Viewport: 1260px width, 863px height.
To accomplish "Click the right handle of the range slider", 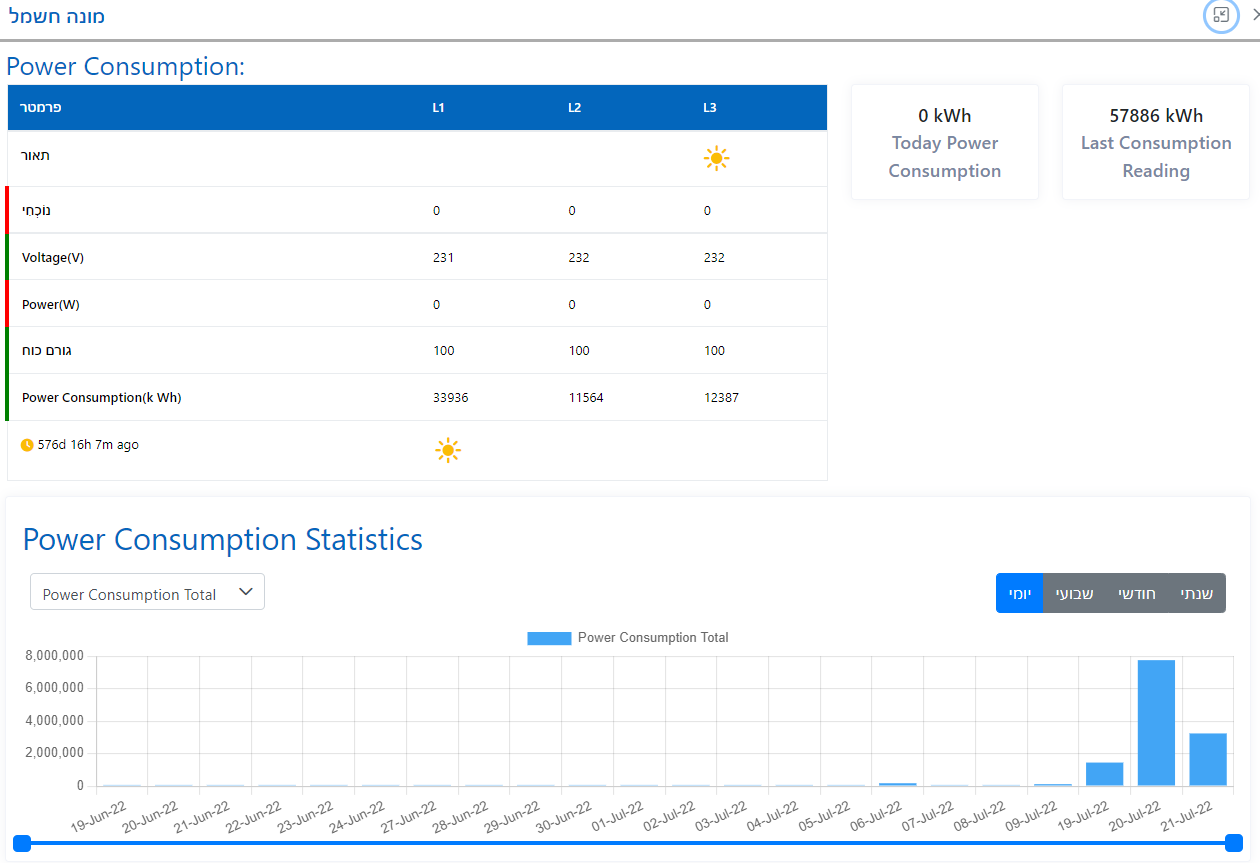I will (1233, 843).
